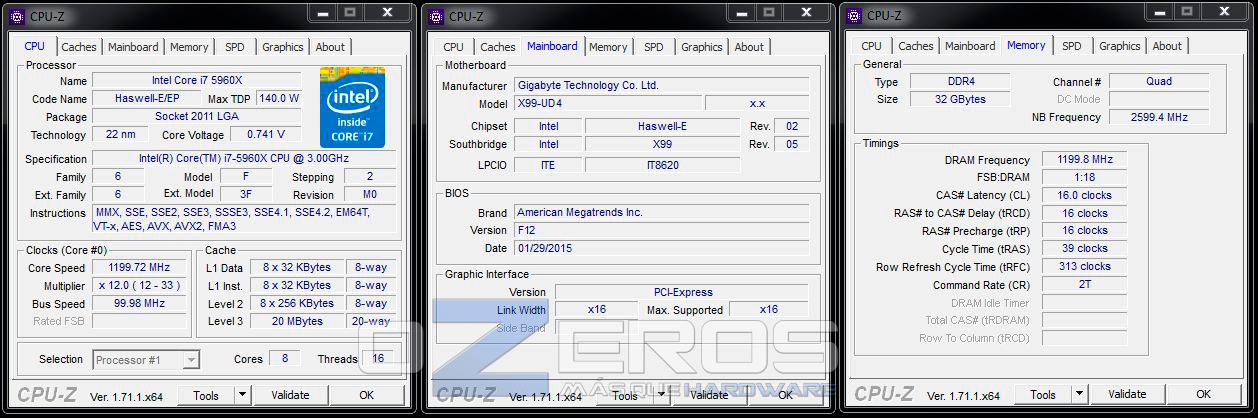Click OK button in left window
Viewport: 1258px width, 418px height.
367,396
